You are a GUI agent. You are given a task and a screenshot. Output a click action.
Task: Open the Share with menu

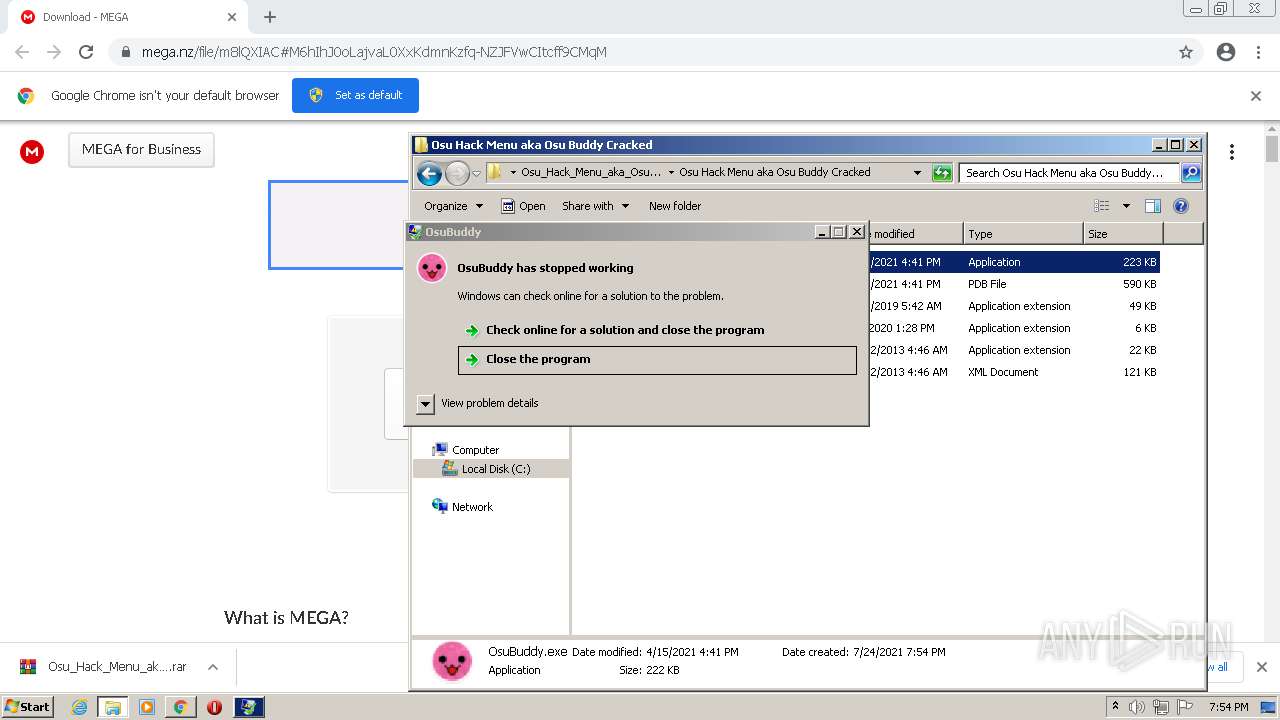(595, 206)
